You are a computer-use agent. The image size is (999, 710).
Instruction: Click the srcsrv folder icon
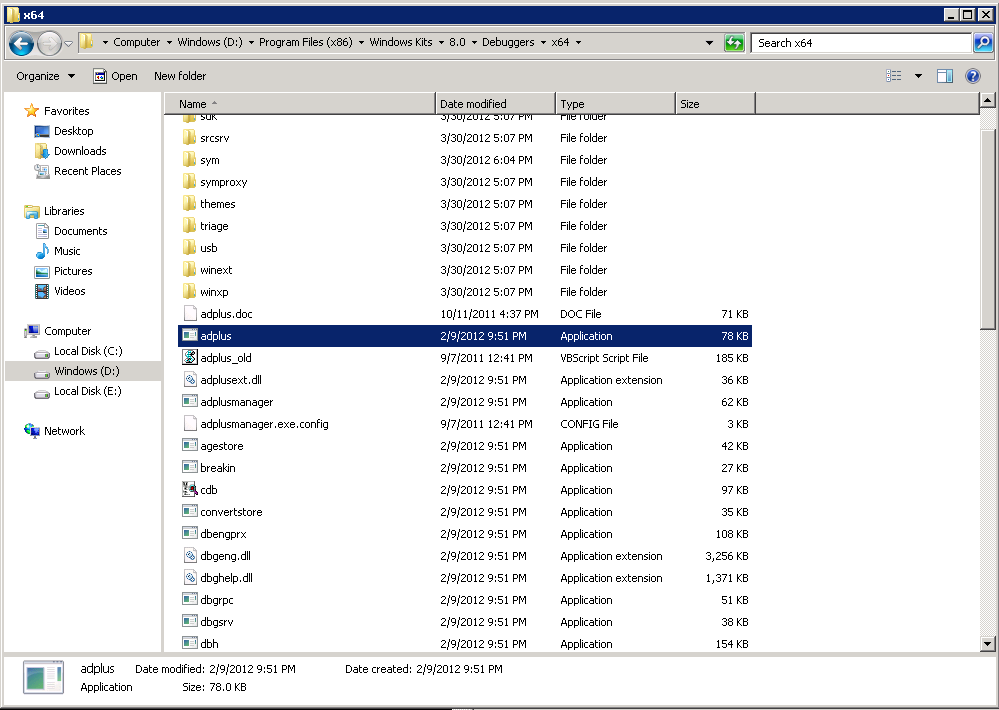pos(189,138)
